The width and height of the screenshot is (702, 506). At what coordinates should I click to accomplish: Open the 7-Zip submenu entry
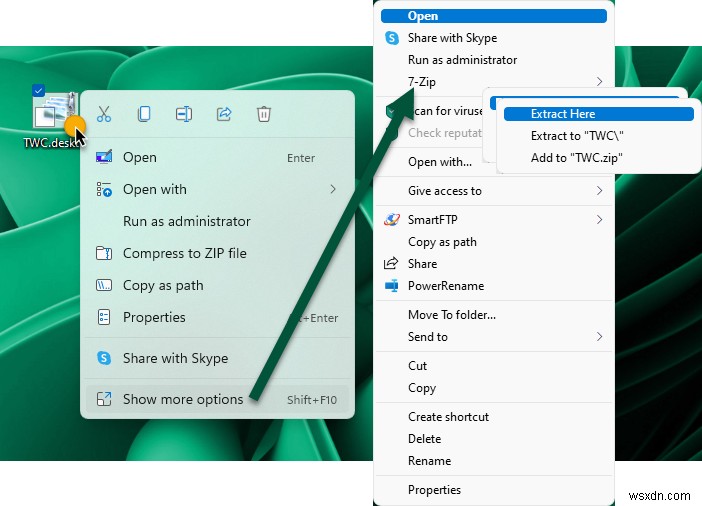494,82
